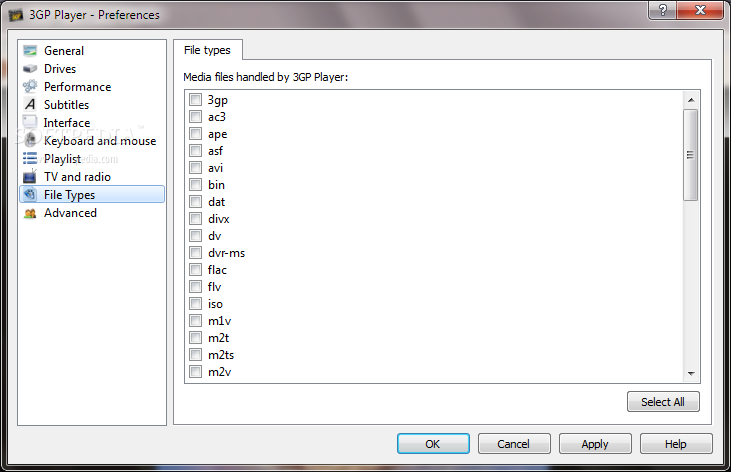Click the Drives disk icon

[30, 69]
